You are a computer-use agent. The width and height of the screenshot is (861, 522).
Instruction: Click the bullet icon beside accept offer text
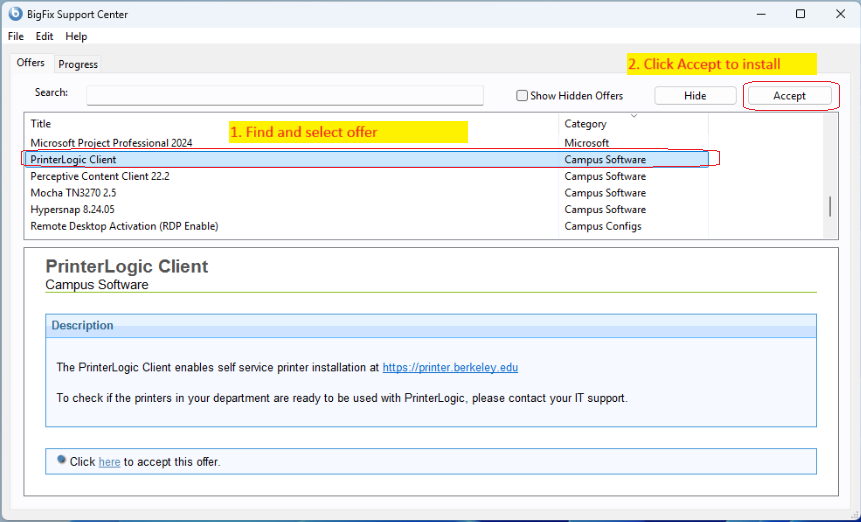(x=61, y=461)
